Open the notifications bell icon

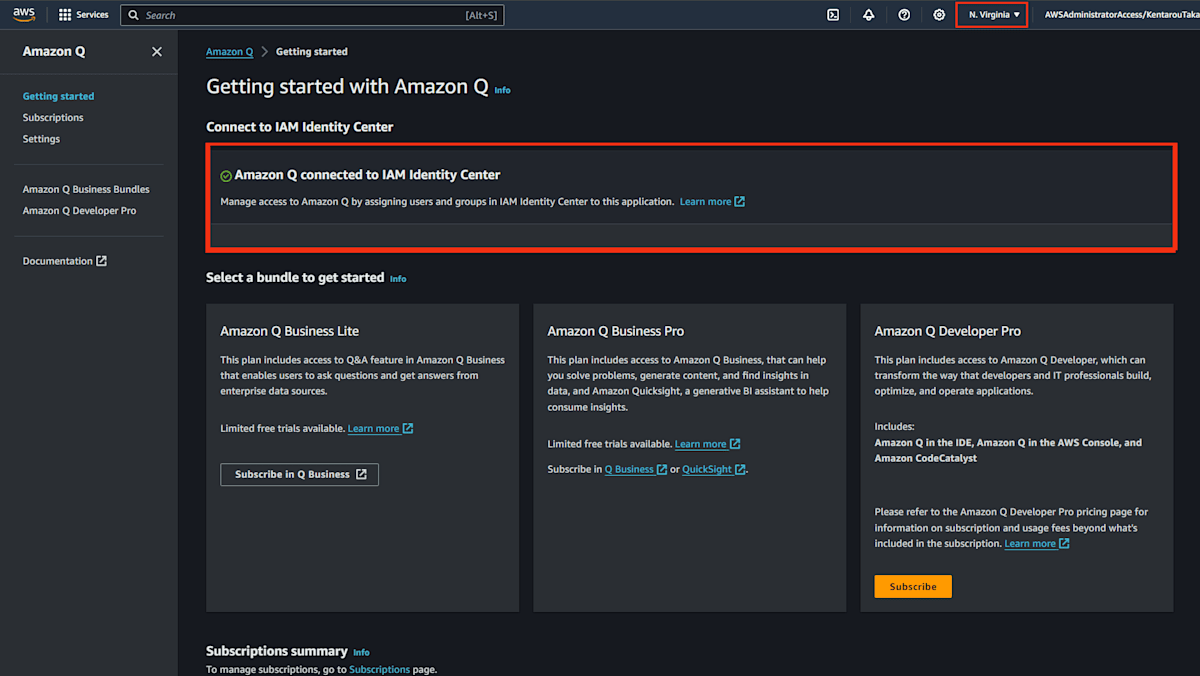click(868, 15)
